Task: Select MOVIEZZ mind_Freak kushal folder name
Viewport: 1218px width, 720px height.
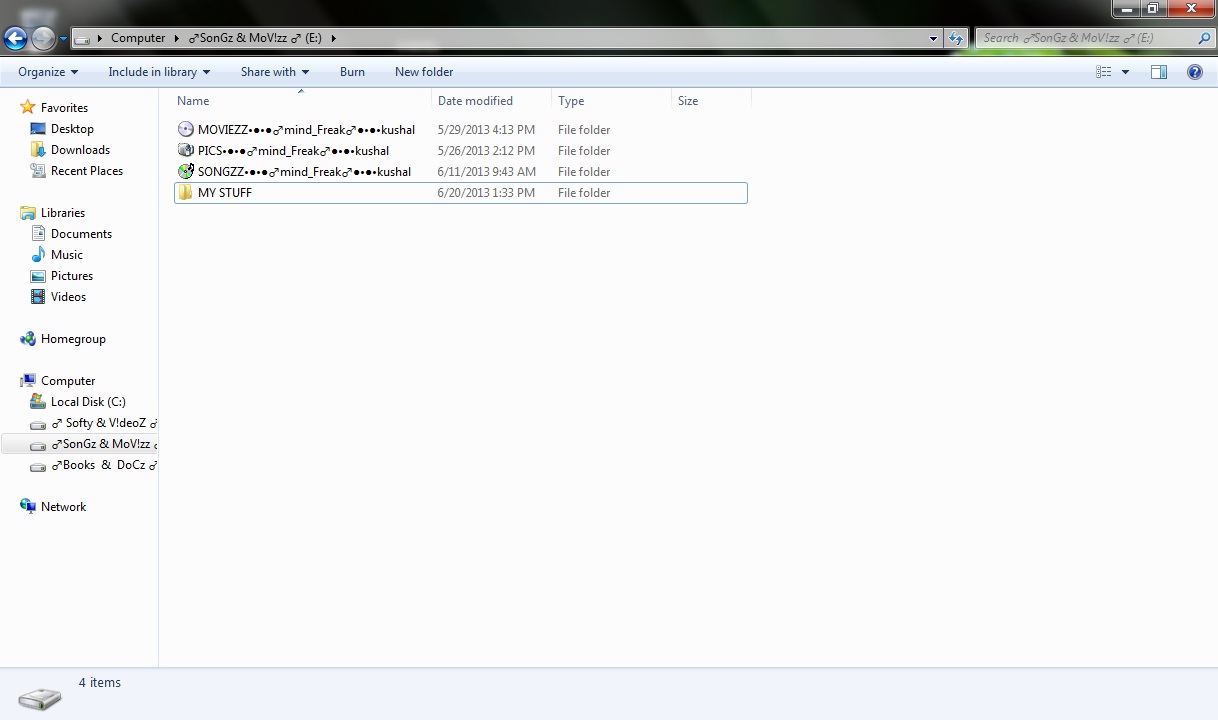Action: pos(306,130)
